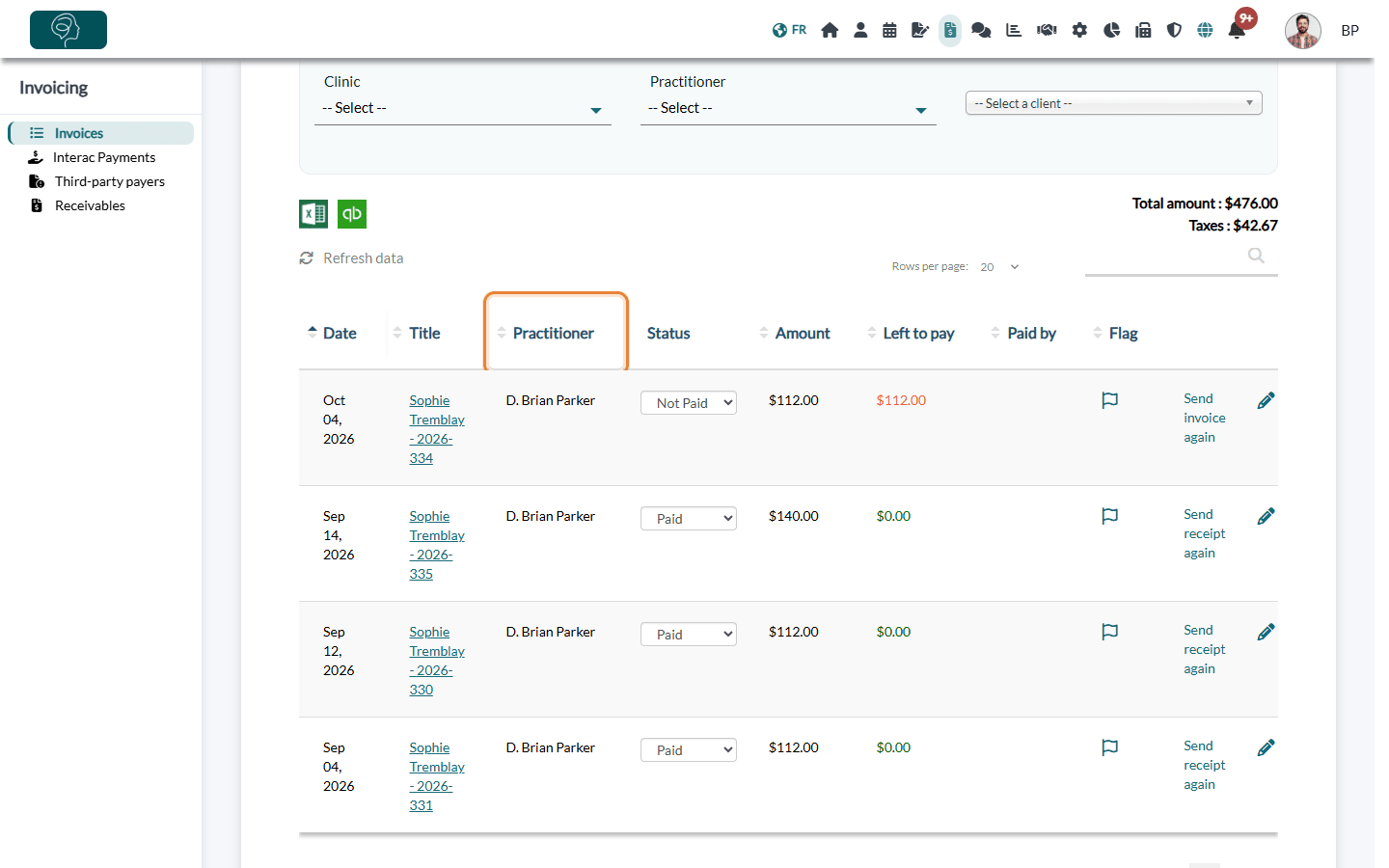Sort the table by Date column

point(332,333)
